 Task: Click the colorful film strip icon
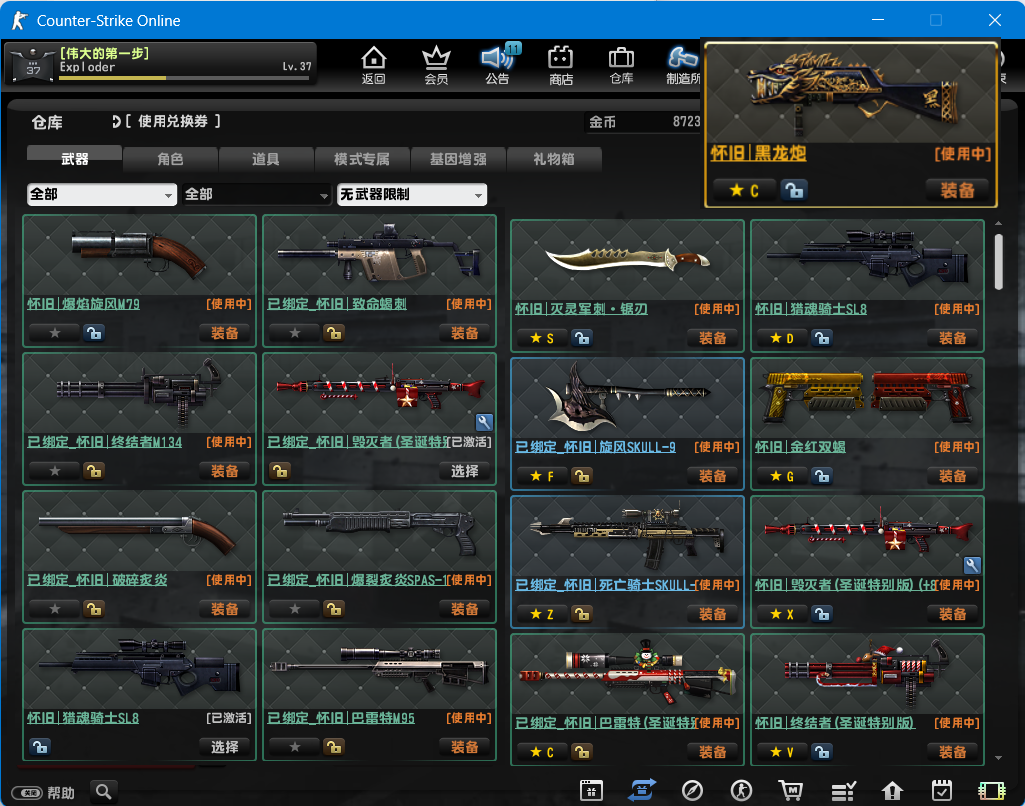pyautogui.click(x=992, y=791)
